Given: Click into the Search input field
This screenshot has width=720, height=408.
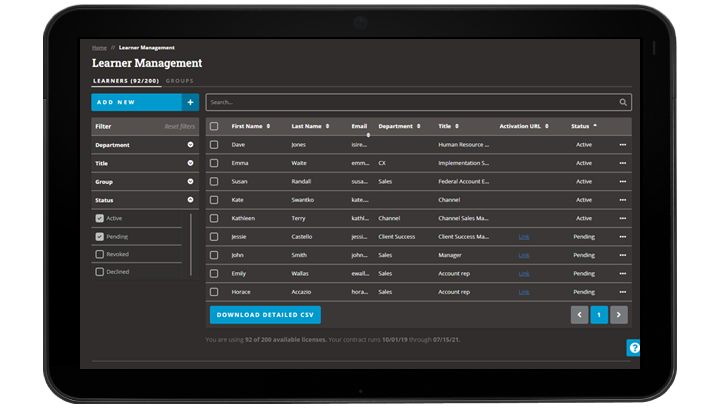Looking at the screenshot, I should coord(410,102).
